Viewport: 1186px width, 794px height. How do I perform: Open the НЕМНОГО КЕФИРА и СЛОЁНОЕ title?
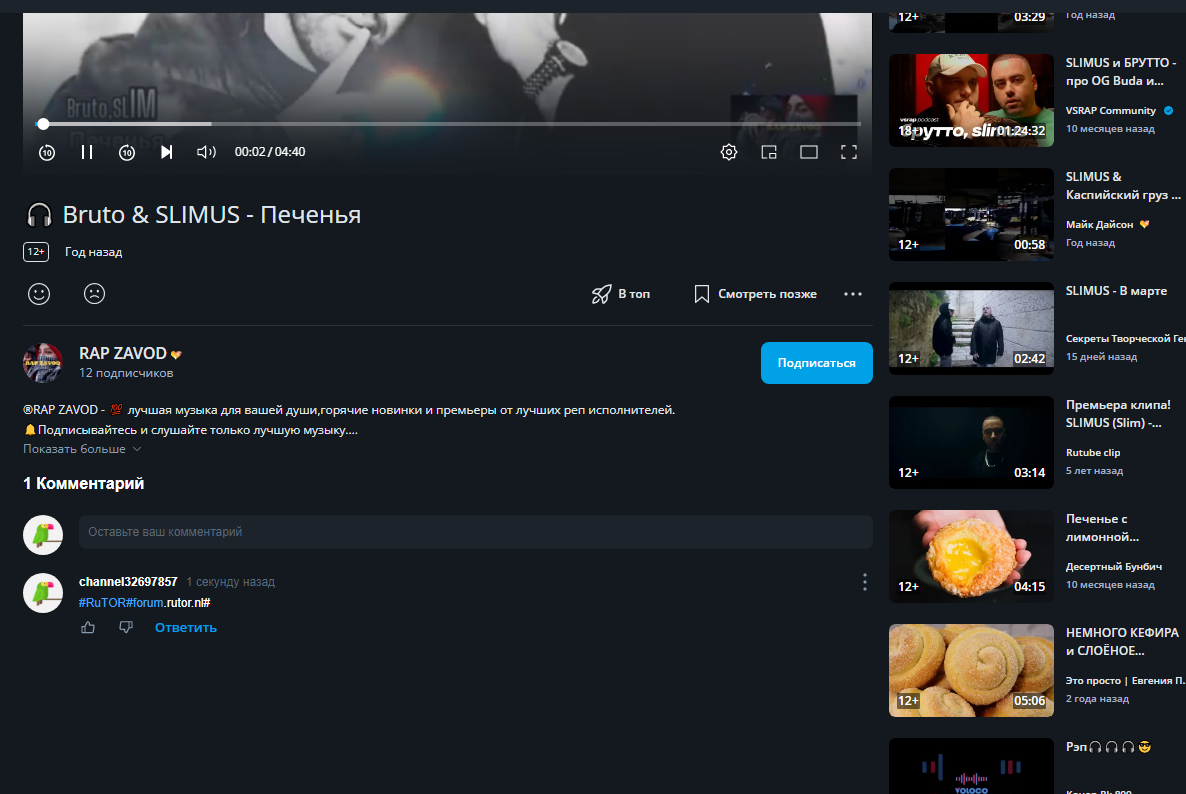pos(1122,641)
